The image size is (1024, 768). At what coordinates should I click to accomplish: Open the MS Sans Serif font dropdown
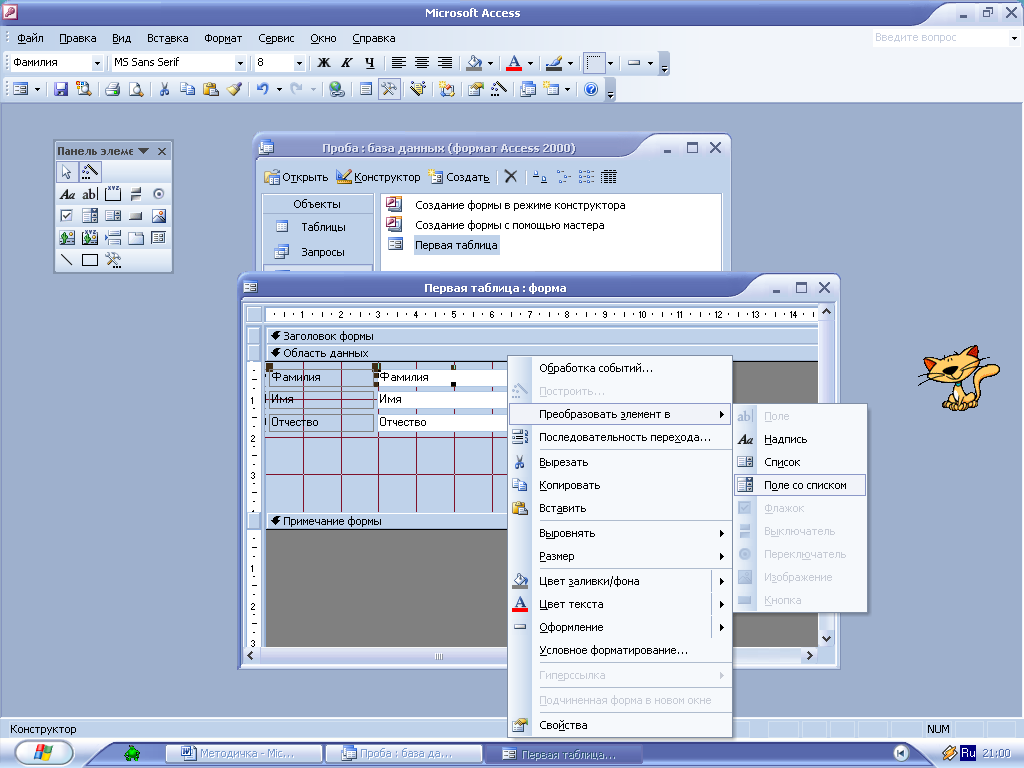click(240, 63)
